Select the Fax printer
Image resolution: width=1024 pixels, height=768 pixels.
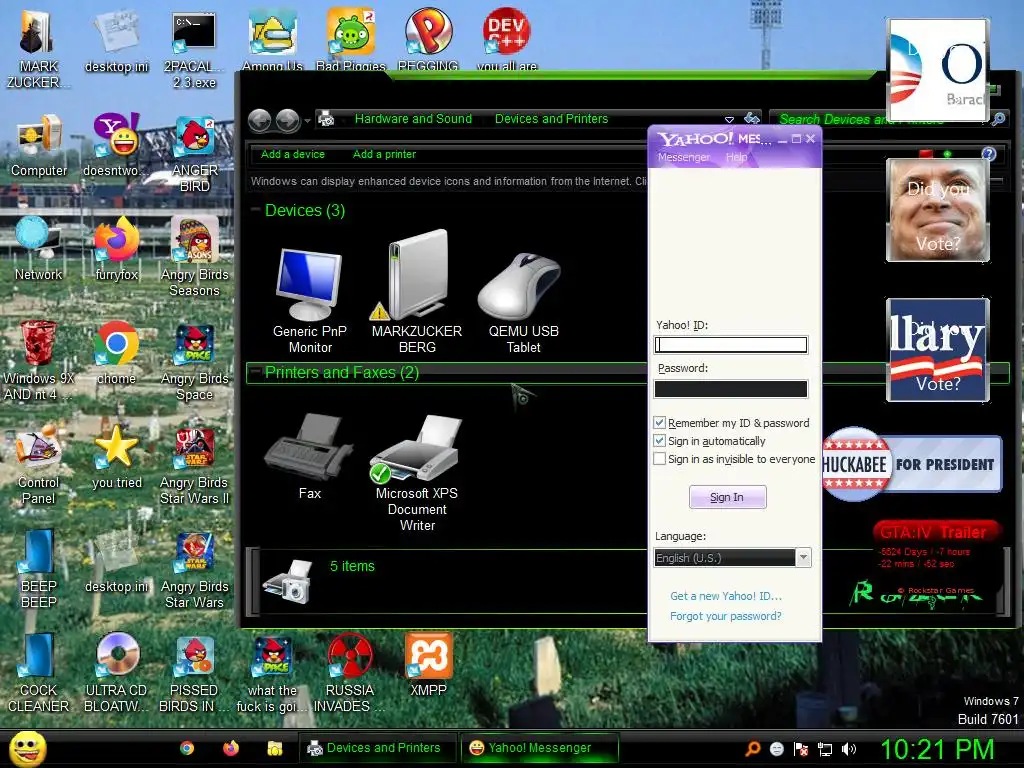309,456
